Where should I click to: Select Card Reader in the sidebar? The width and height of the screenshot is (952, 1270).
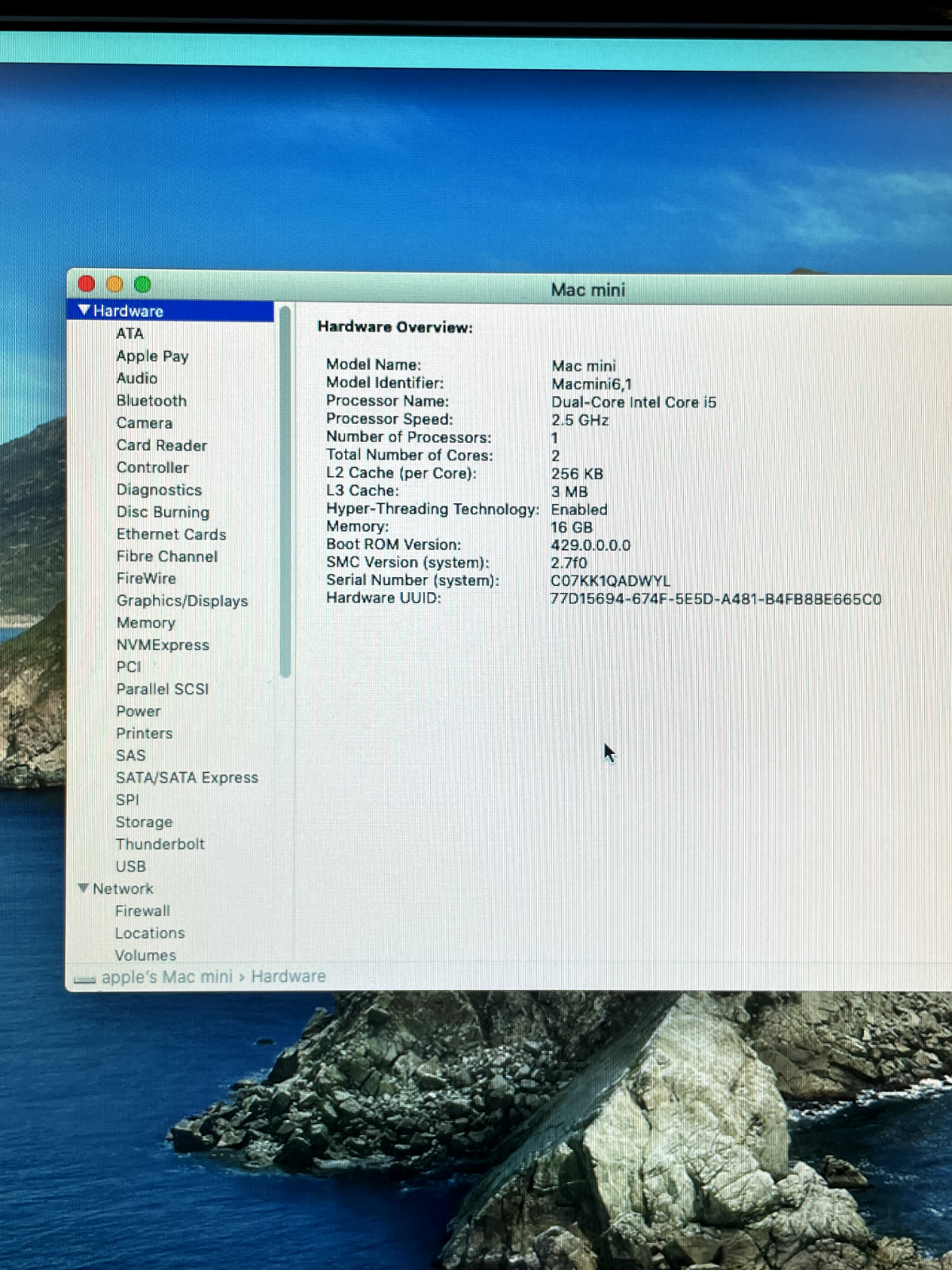(x=162, y=444)
